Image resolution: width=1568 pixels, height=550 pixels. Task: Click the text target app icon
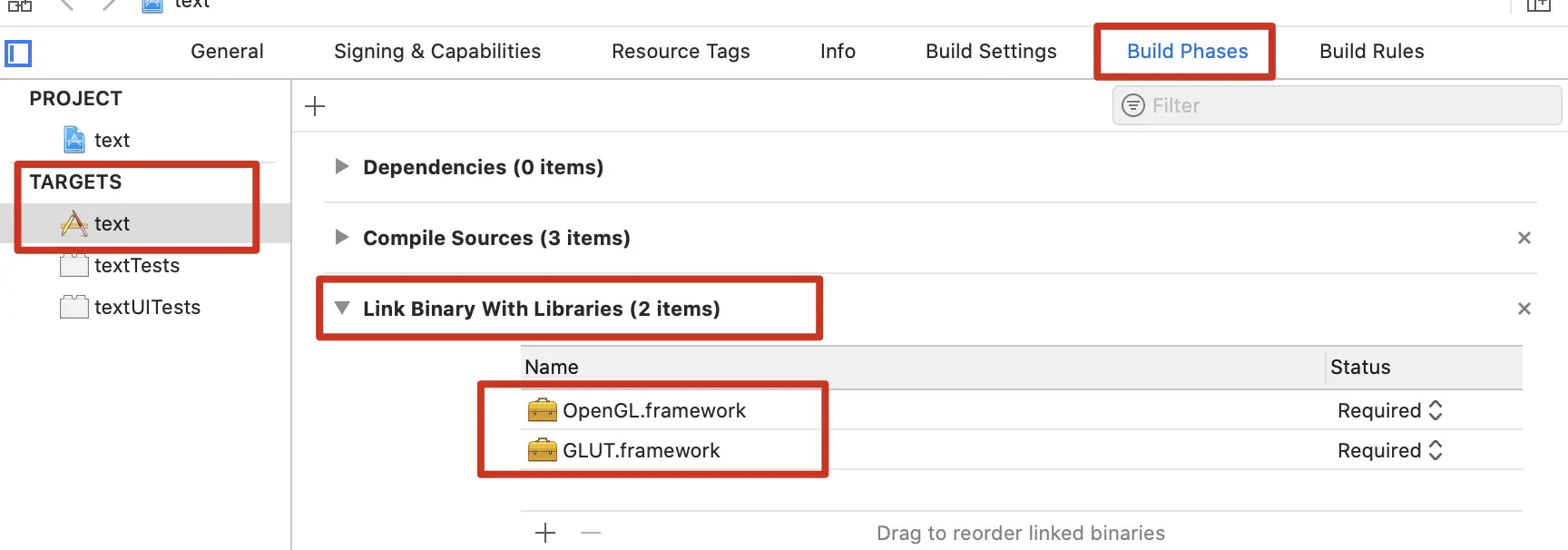(x=74, y=223)
